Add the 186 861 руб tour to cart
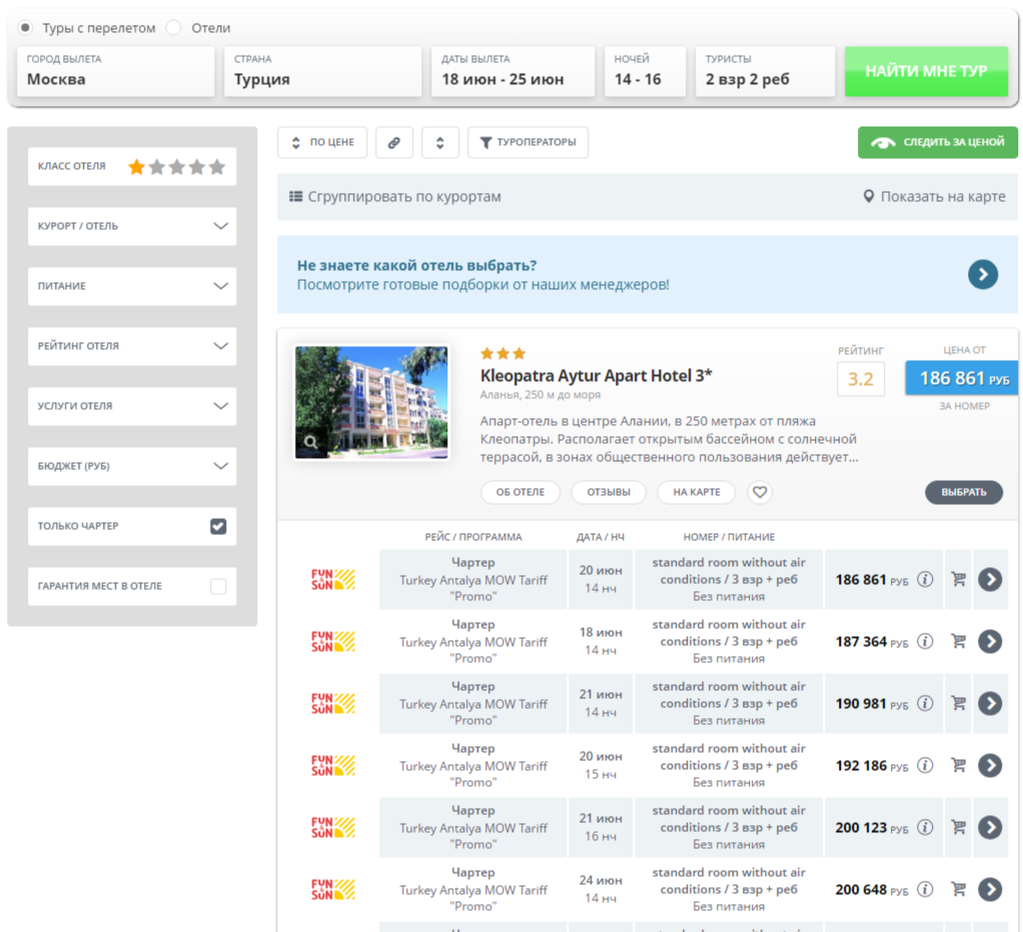 pos(958,579)
